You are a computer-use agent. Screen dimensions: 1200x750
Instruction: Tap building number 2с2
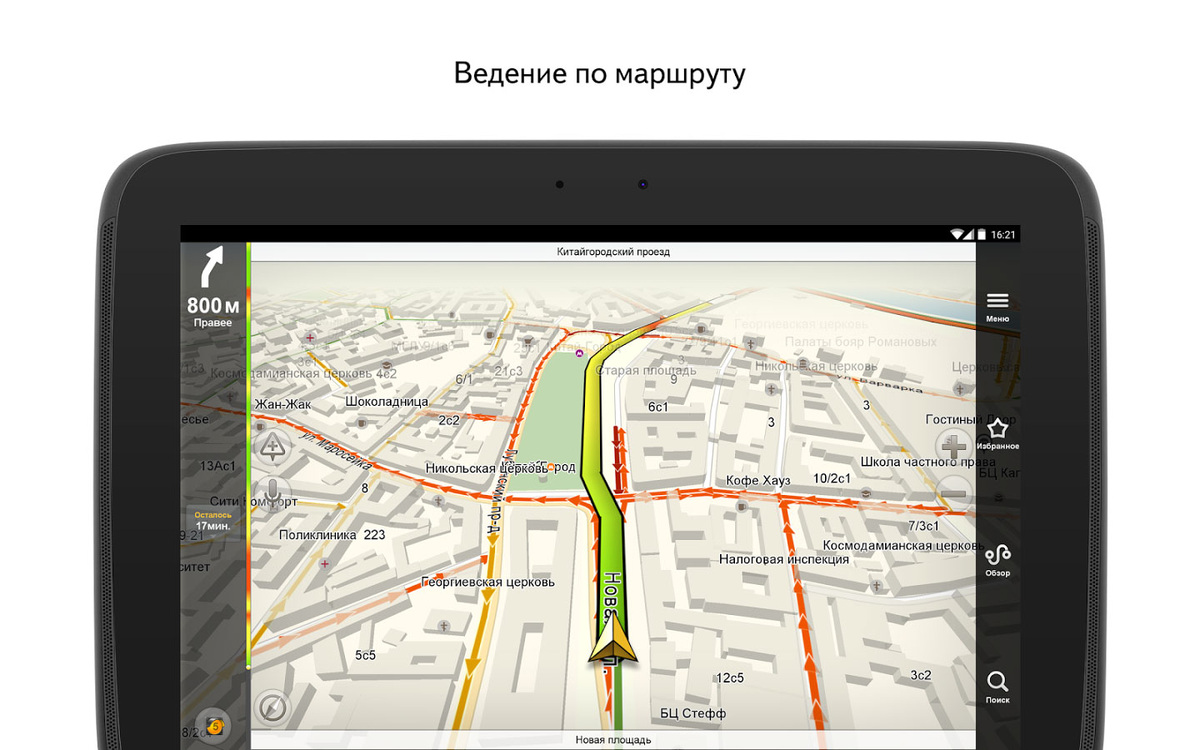click(x=448, y=420)
